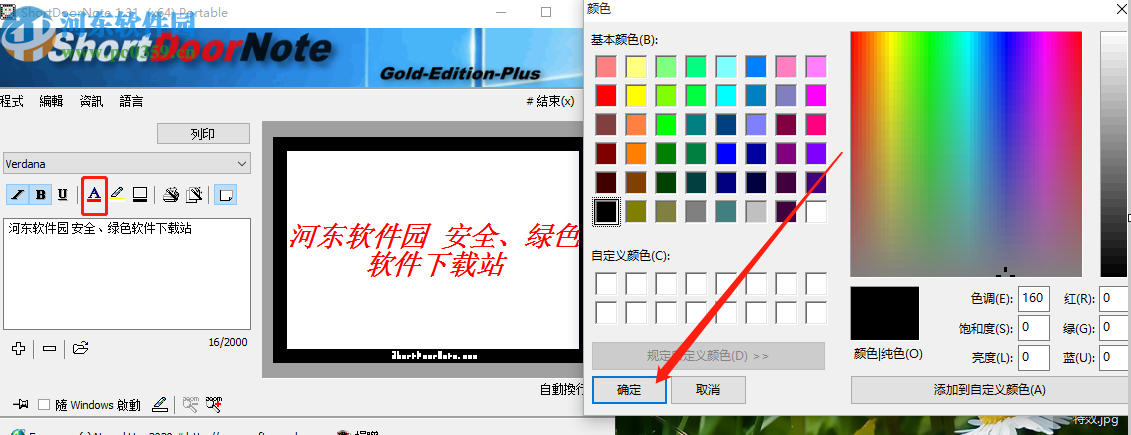1131x435 pixels.
Task: Click the pen edit icon beside Windows startup
Action: pyautogui.click(x=160, y=405)
